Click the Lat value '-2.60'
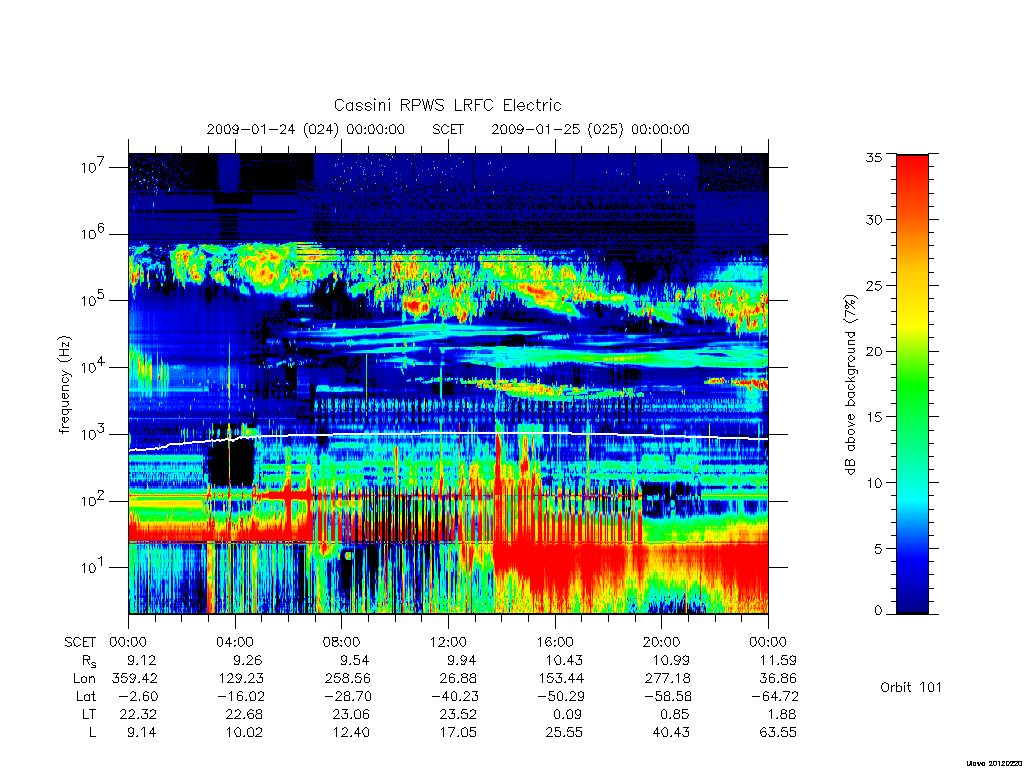The height and width of the screenshot is (768, 1024). (138, 696)
